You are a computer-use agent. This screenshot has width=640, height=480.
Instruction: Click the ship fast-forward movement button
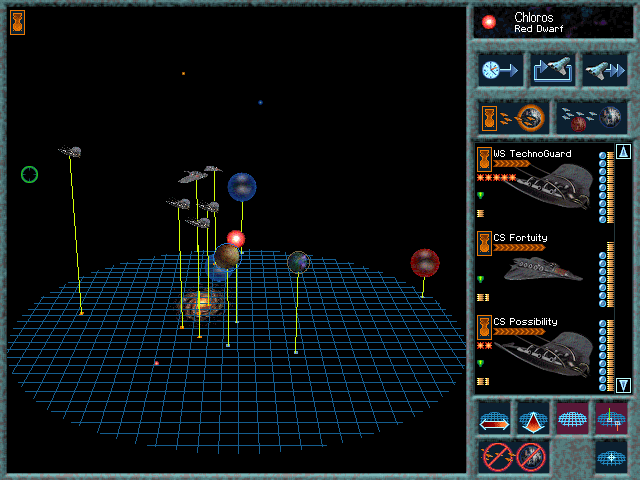[604, 70]
